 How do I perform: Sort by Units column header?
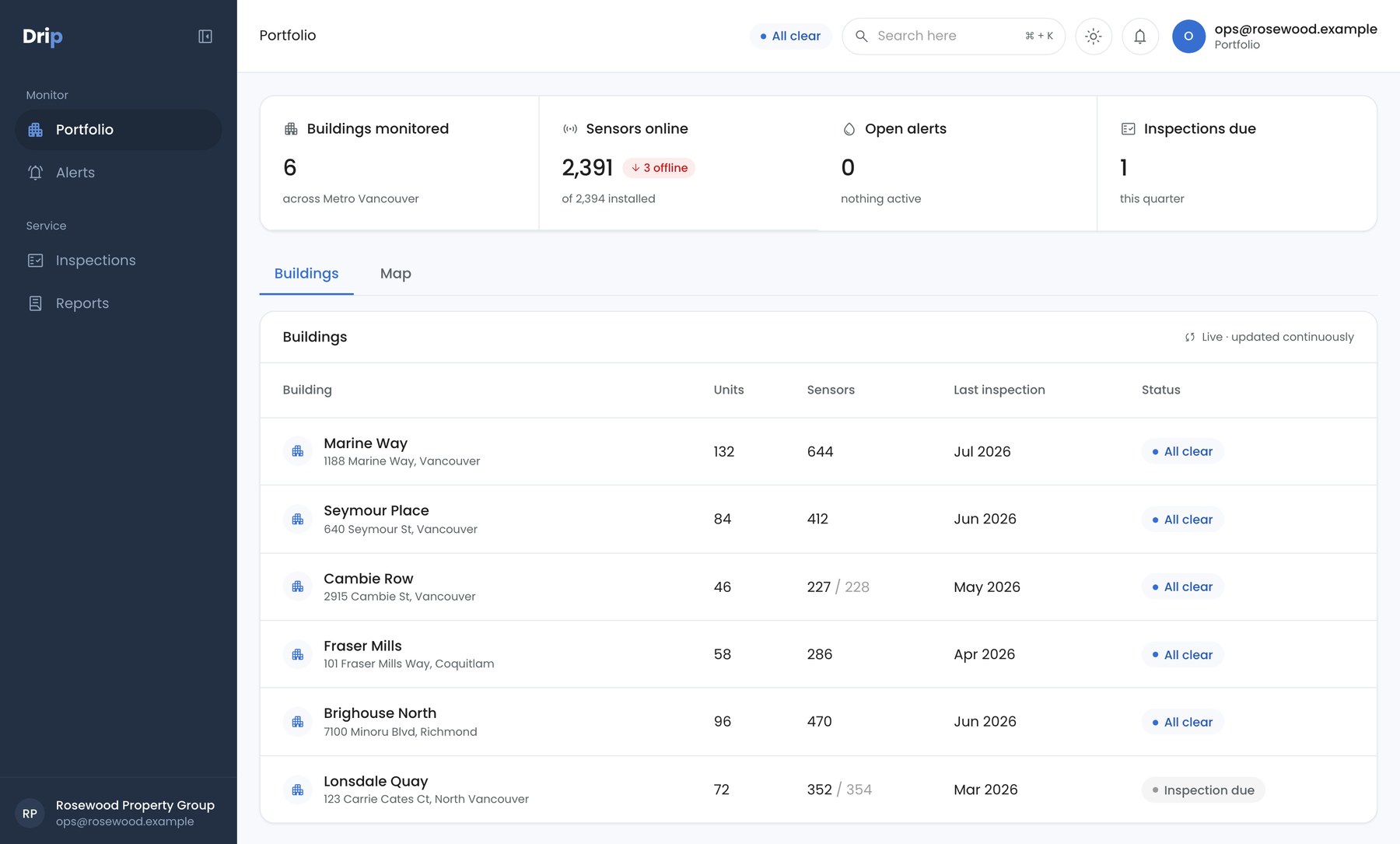point(729,390)
